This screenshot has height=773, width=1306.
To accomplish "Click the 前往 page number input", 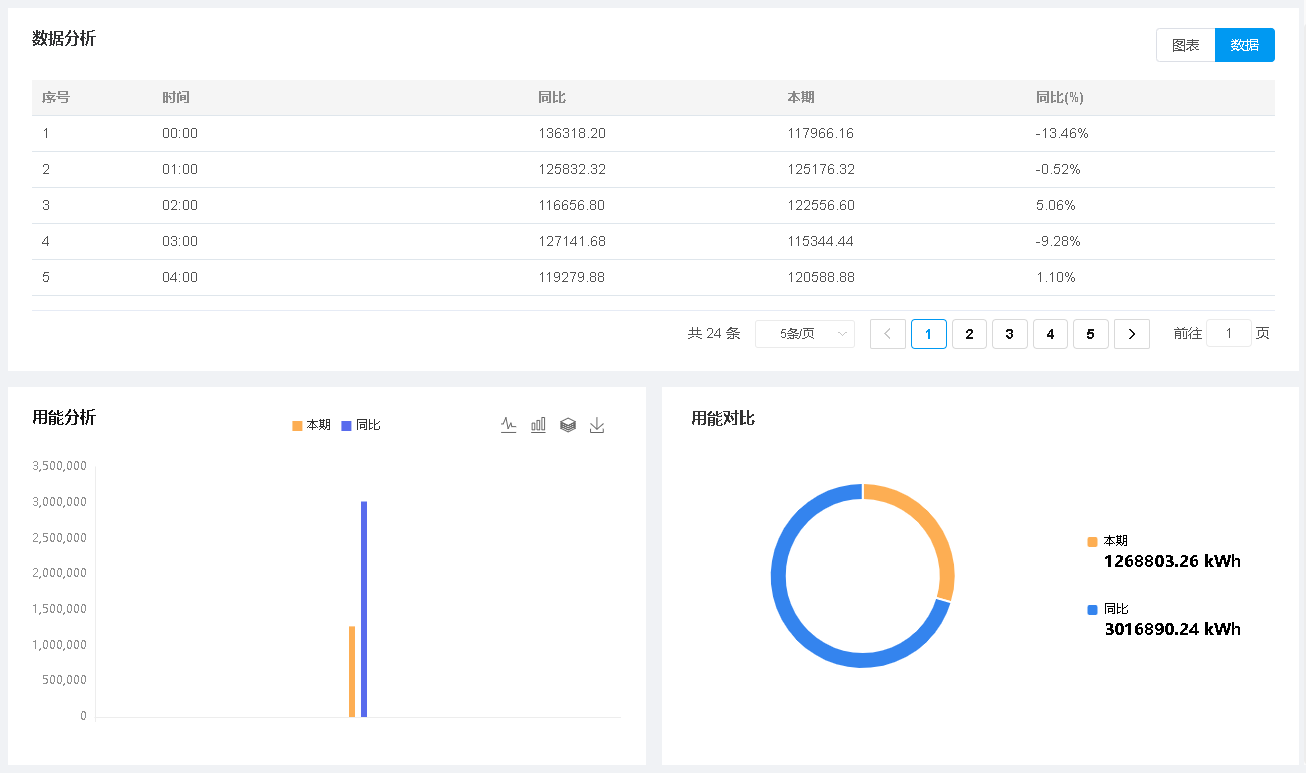I will point(1229,333).
